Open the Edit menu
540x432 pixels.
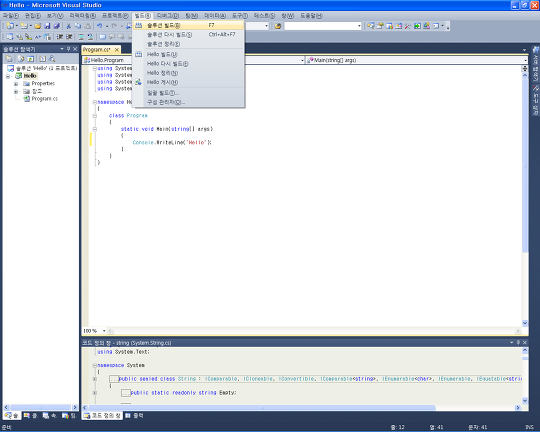pyautogui.click(x=33, y=16)
